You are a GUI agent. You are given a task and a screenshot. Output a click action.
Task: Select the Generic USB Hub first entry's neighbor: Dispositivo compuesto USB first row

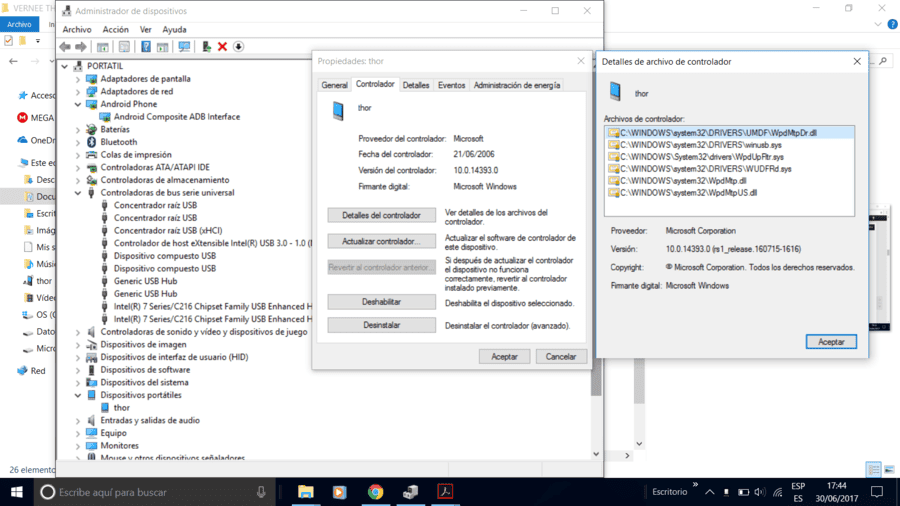click(x=165, y=255)
